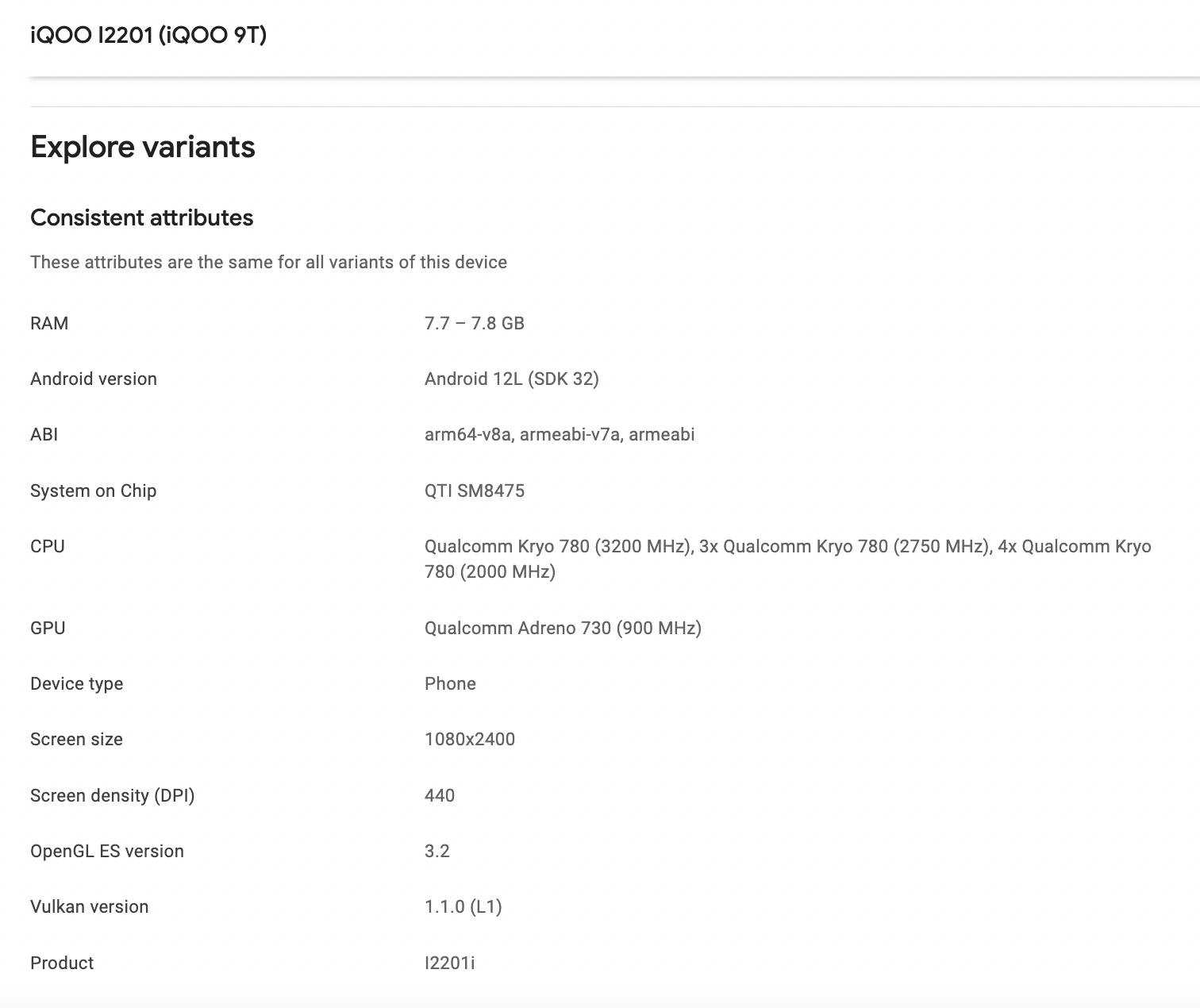Click the 440 screen density value
Screen dimensions: 1200x1008
pos(439,795)
